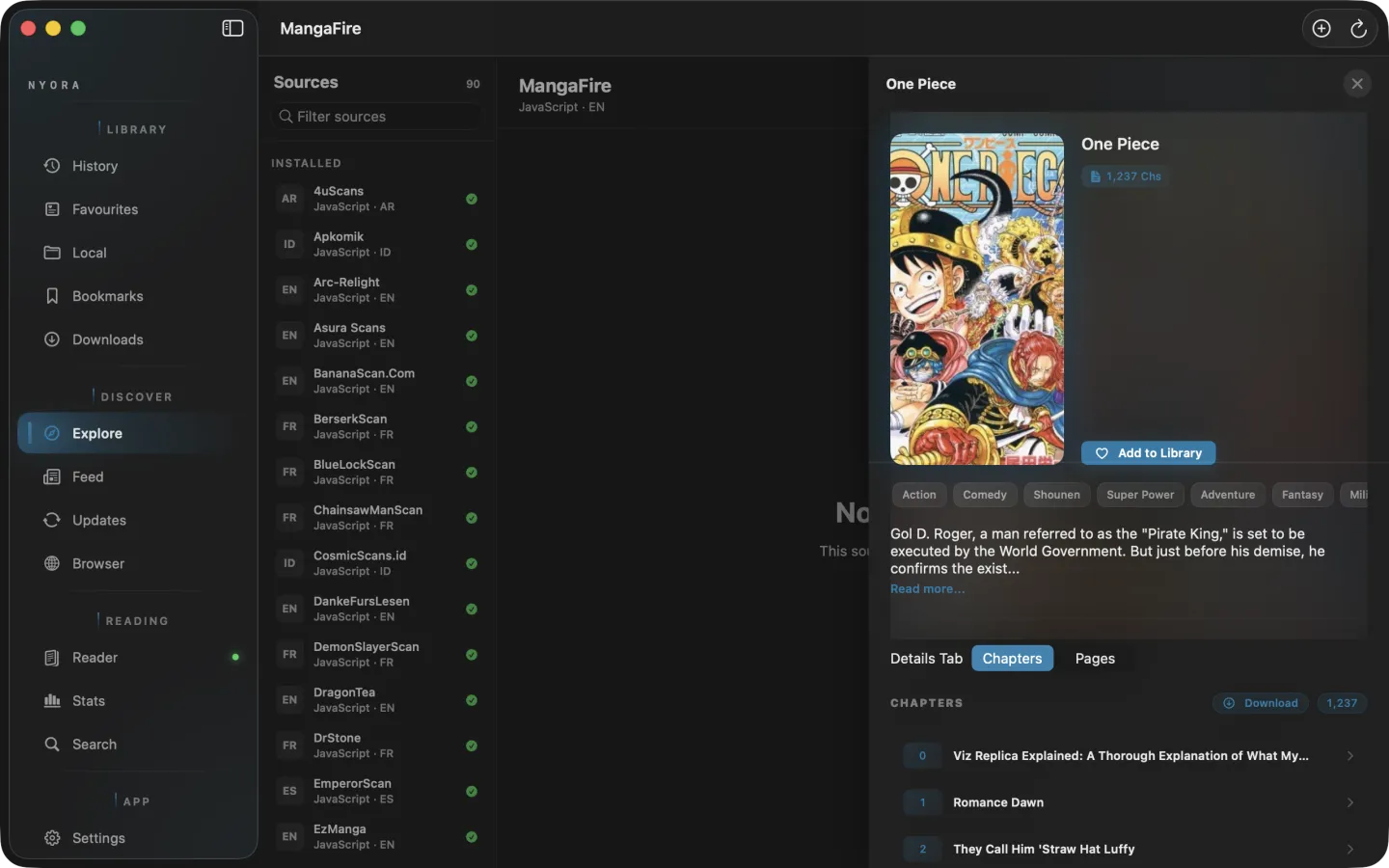Image resolution: width=1389 pixels, height=868 pixels.
Task: Click the refresh icon in top bar
Action: [x=1358, y=29]
